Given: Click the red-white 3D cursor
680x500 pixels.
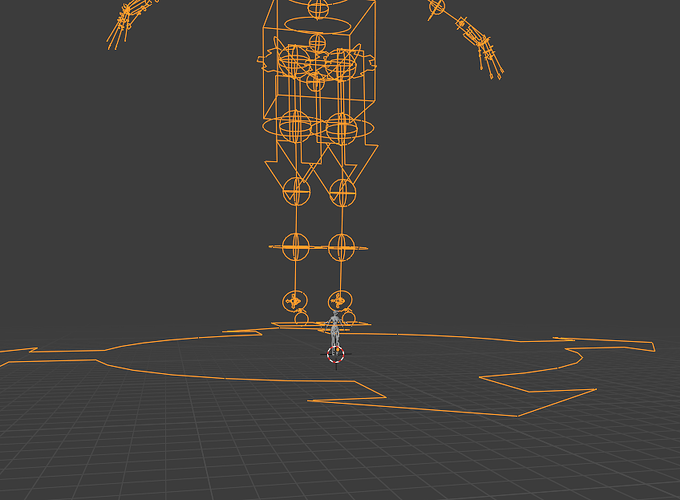Looking at the screenshot, I should tap(336, 354).
